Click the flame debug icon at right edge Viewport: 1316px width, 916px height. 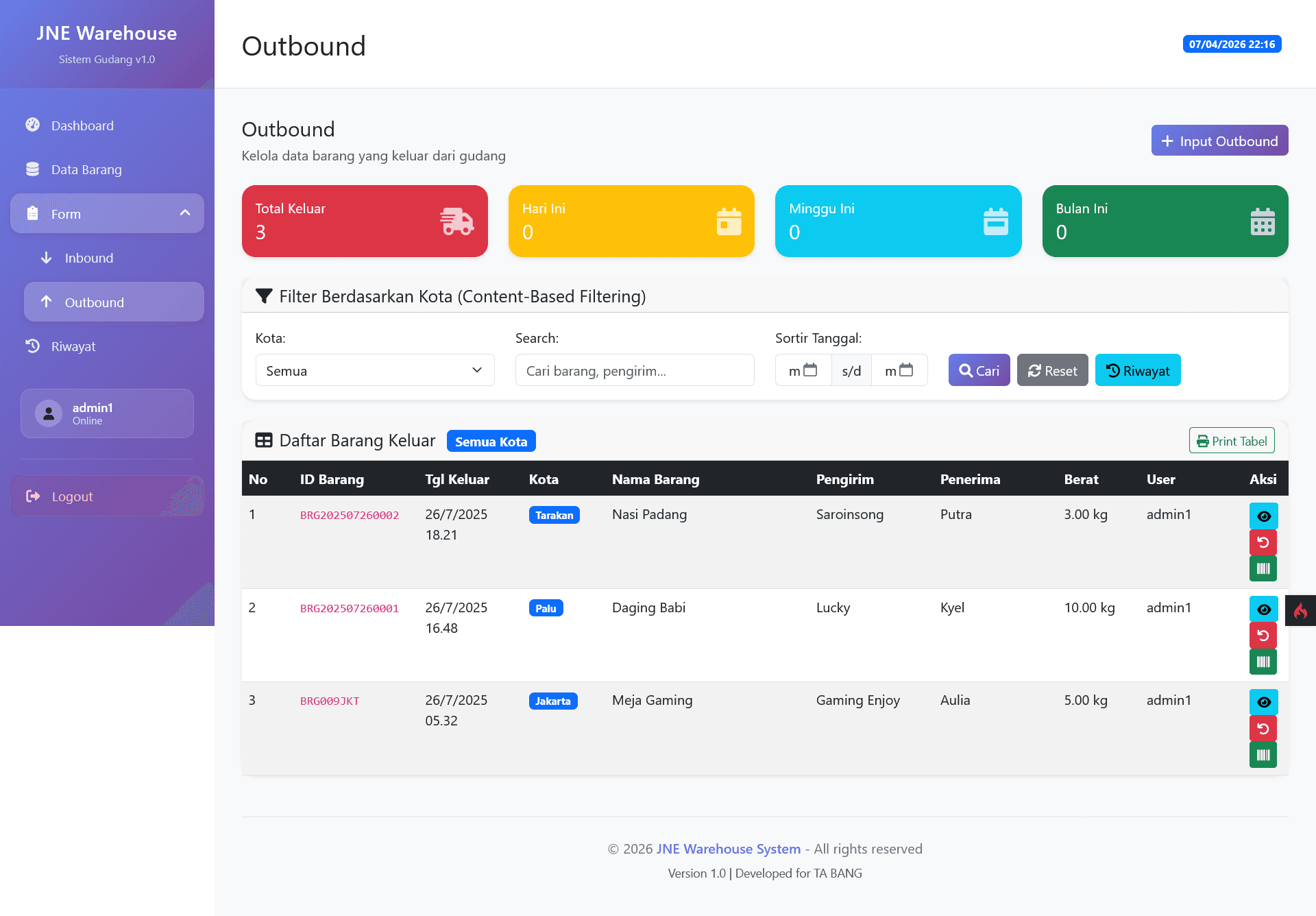(1300, 611)
